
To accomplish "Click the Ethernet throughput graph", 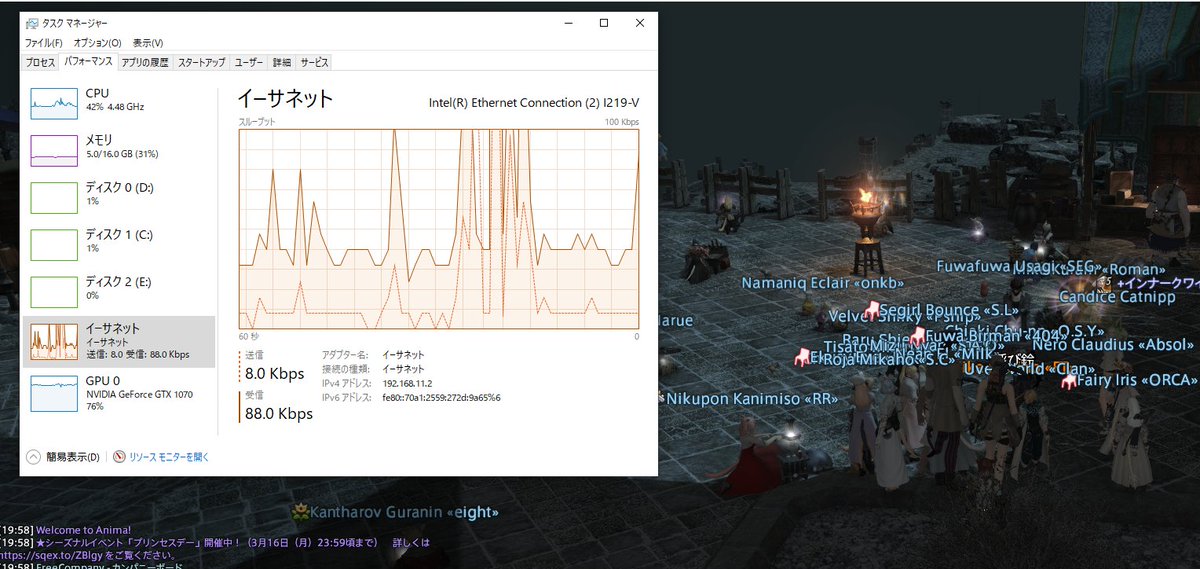I will coord(438,228).
